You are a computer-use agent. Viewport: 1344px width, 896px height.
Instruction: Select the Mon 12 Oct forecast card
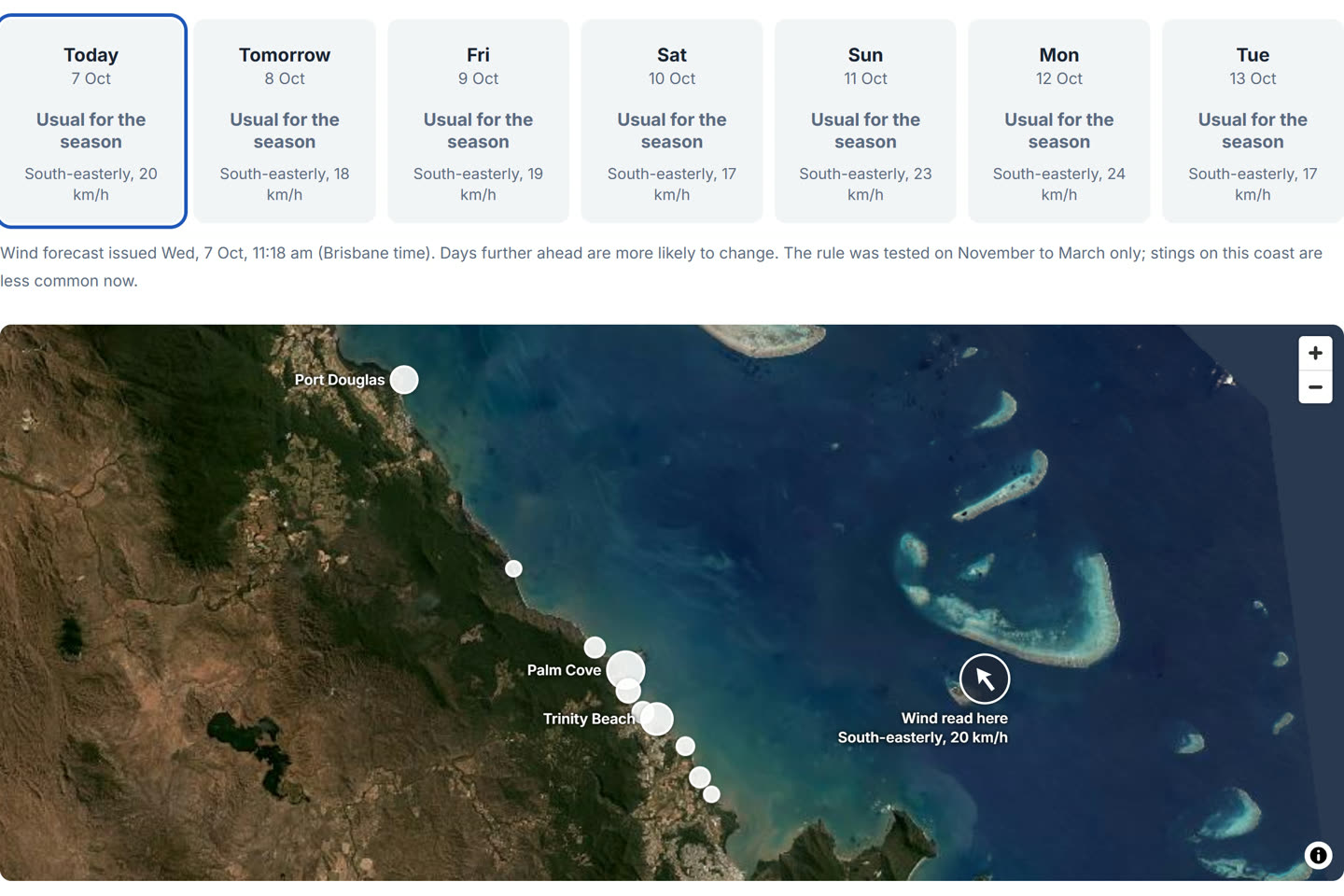pyautogui.click(x=1059, y=121)
